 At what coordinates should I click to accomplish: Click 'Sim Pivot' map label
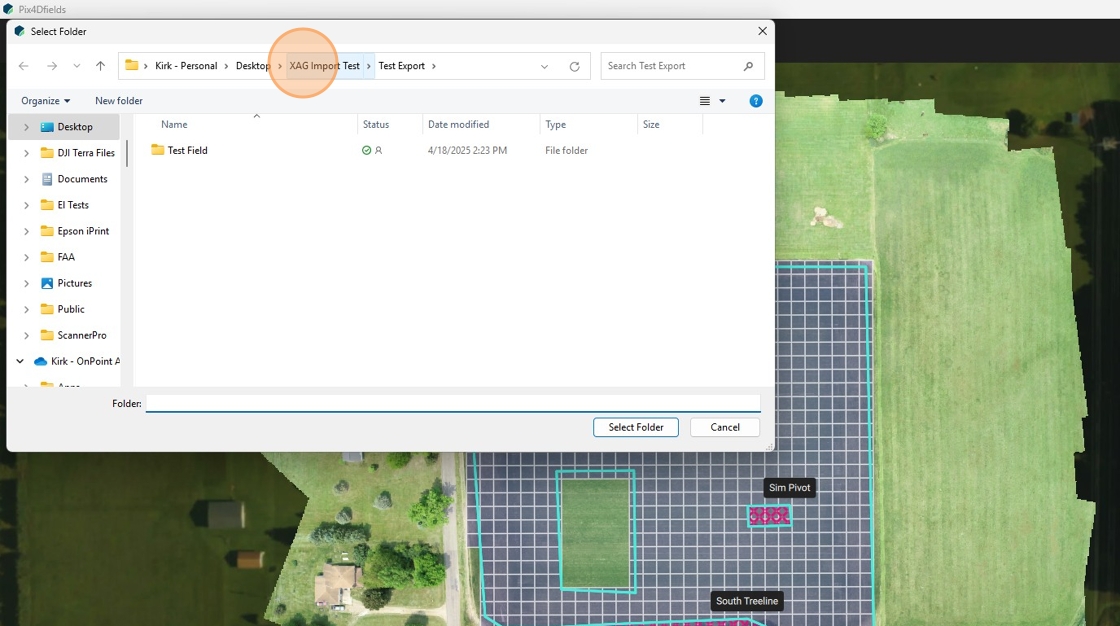click(x=789, y=487)
